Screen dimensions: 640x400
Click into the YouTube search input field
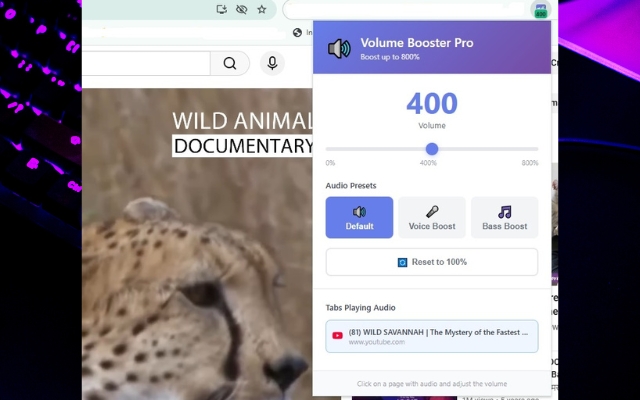click(x=146, y=63)
